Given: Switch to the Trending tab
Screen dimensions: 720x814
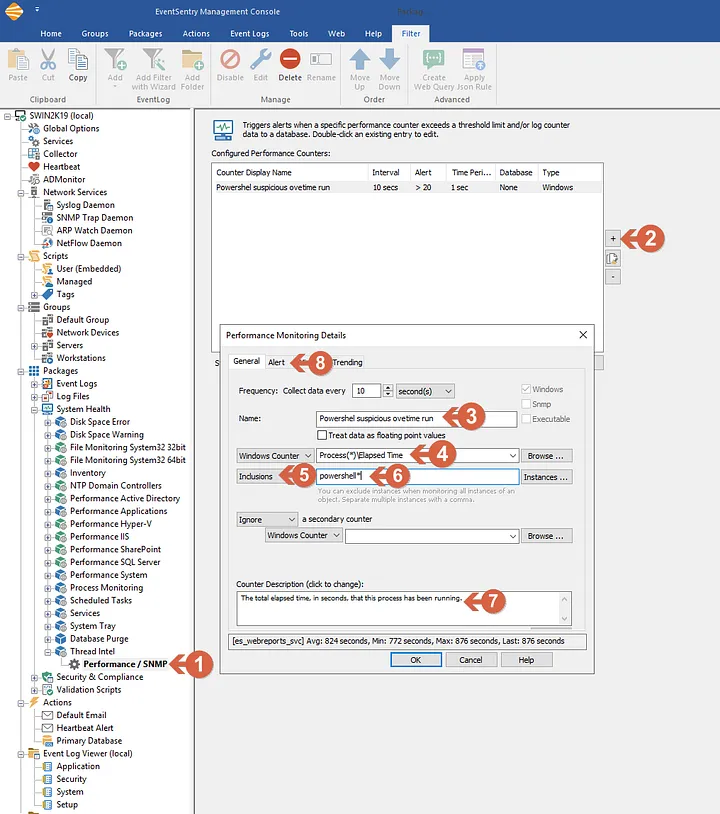Looking at the screenshot, I should click(x=347, y=362).
